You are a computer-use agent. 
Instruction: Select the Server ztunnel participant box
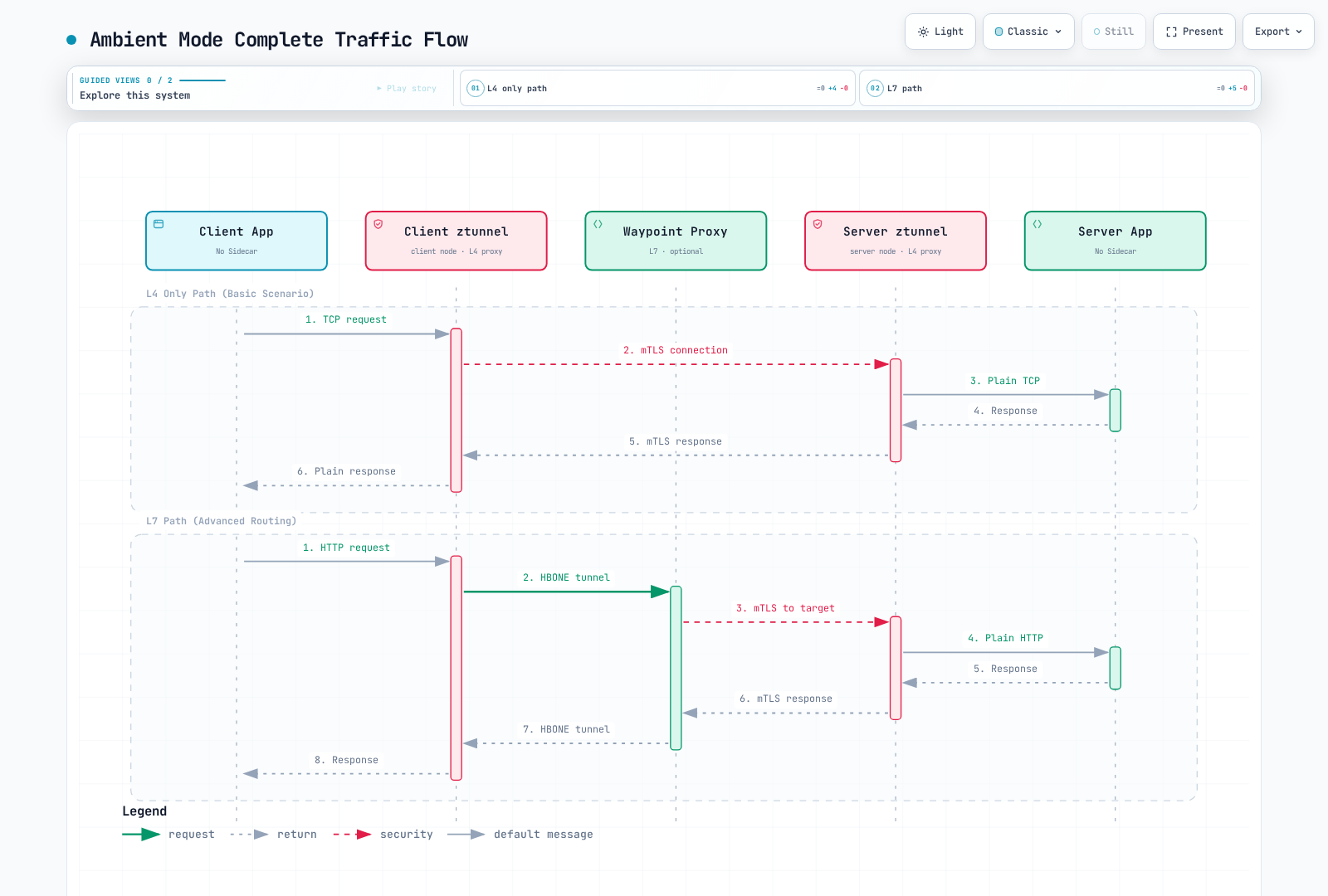click(896, 241)
